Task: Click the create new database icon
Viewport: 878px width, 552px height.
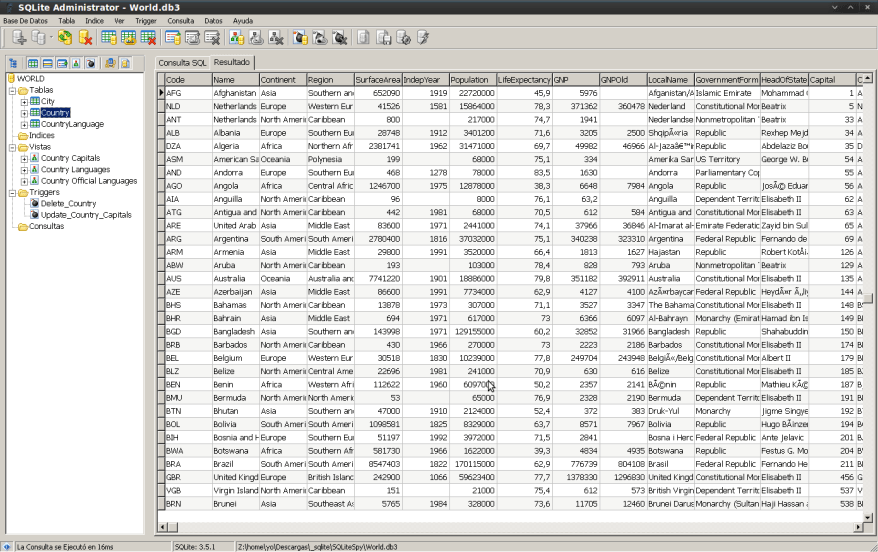Action: 17,38
